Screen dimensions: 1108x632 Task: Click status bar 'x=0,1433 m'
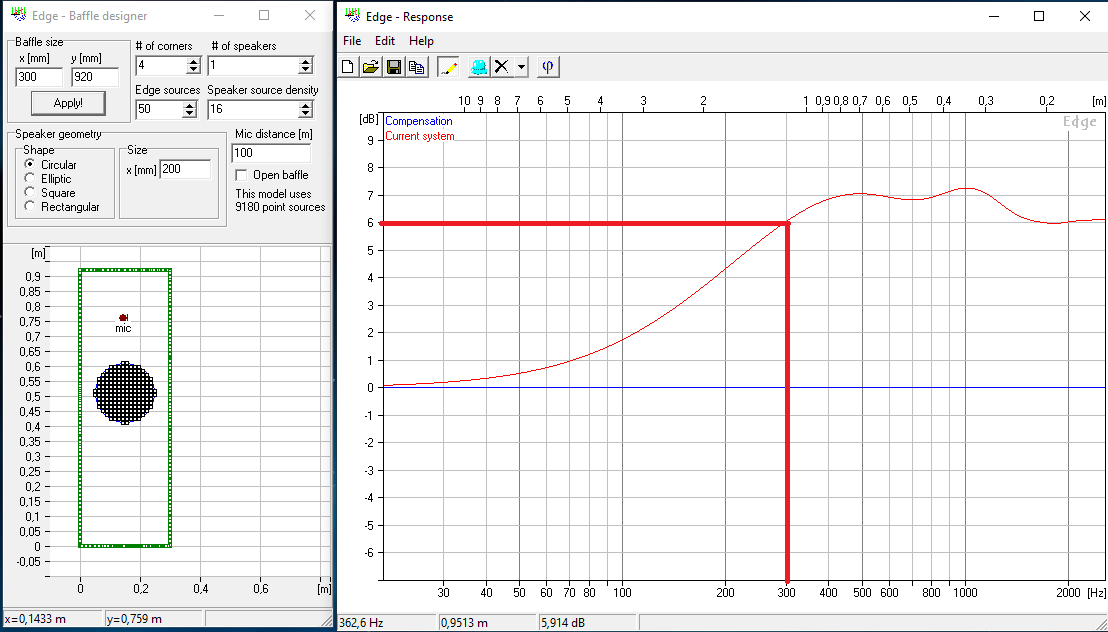pyautogui.click(x=35, y=619)
